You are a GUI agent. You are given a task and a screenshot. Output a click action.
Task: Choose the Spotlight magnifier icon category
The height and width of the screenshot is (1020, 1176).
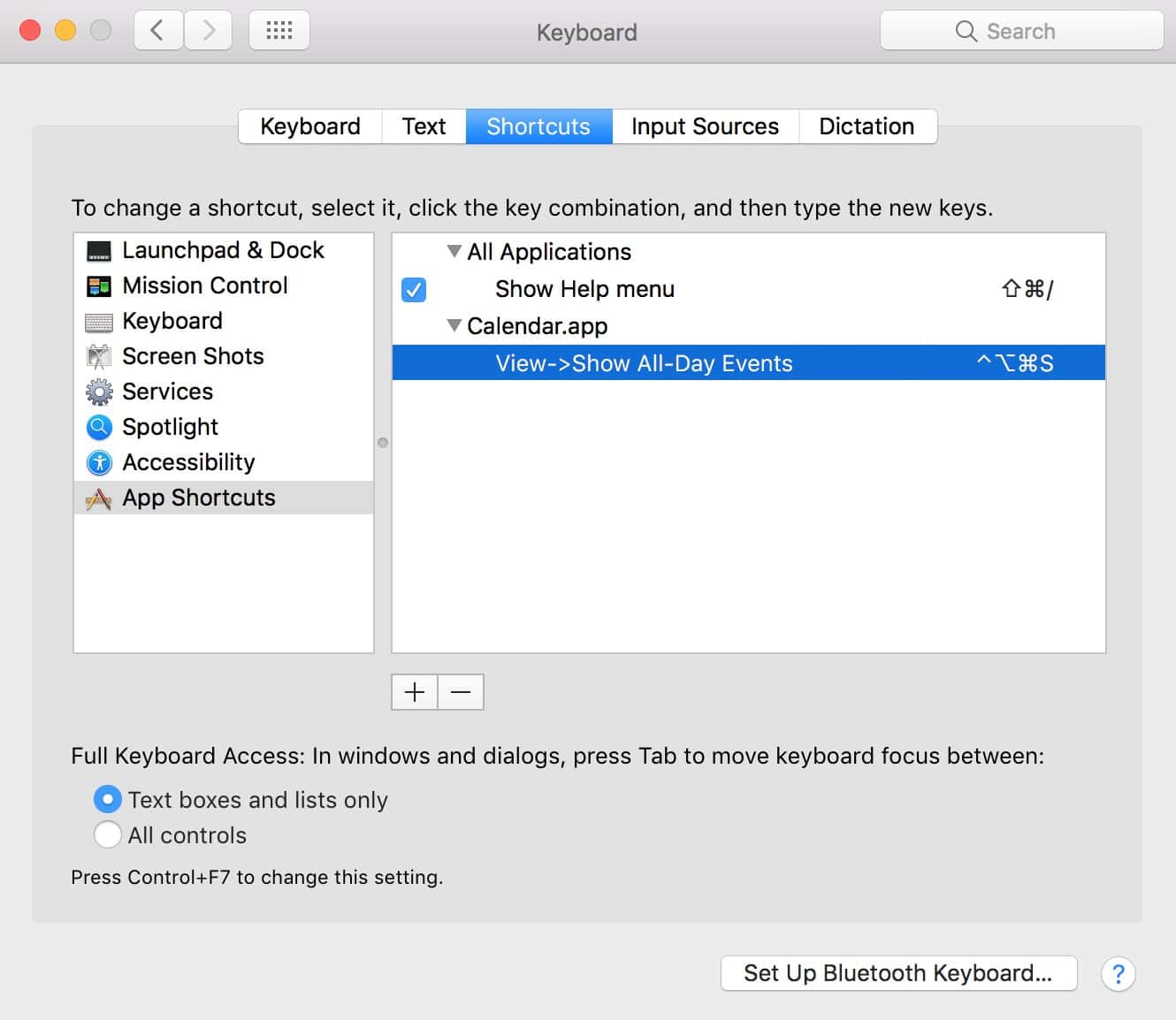pyautogui.click(x=99, y=427)
